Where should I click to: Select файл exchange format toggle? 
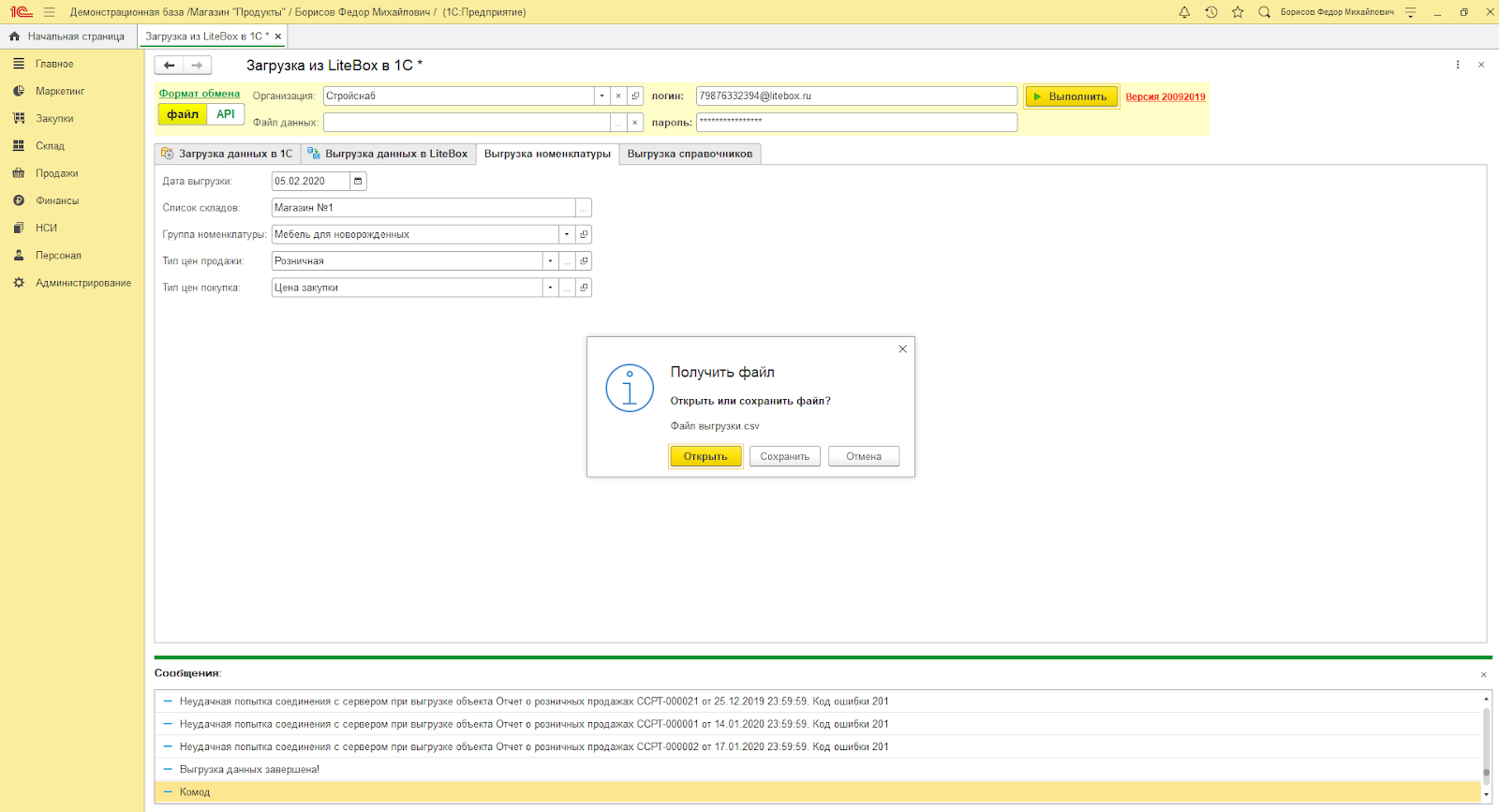(183, 114)
